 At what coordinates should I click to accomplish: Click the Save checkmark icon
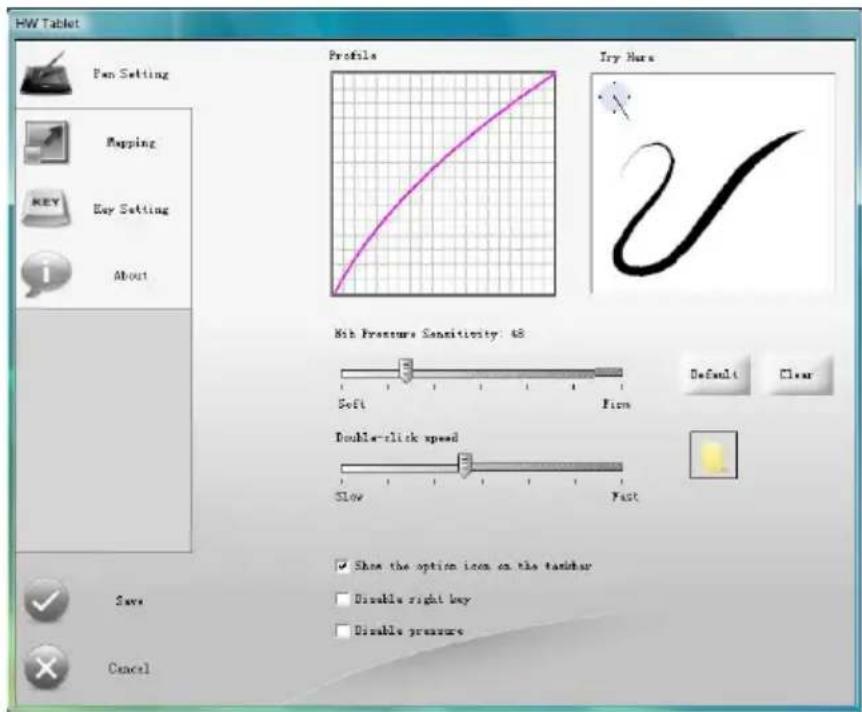(47, 601)
